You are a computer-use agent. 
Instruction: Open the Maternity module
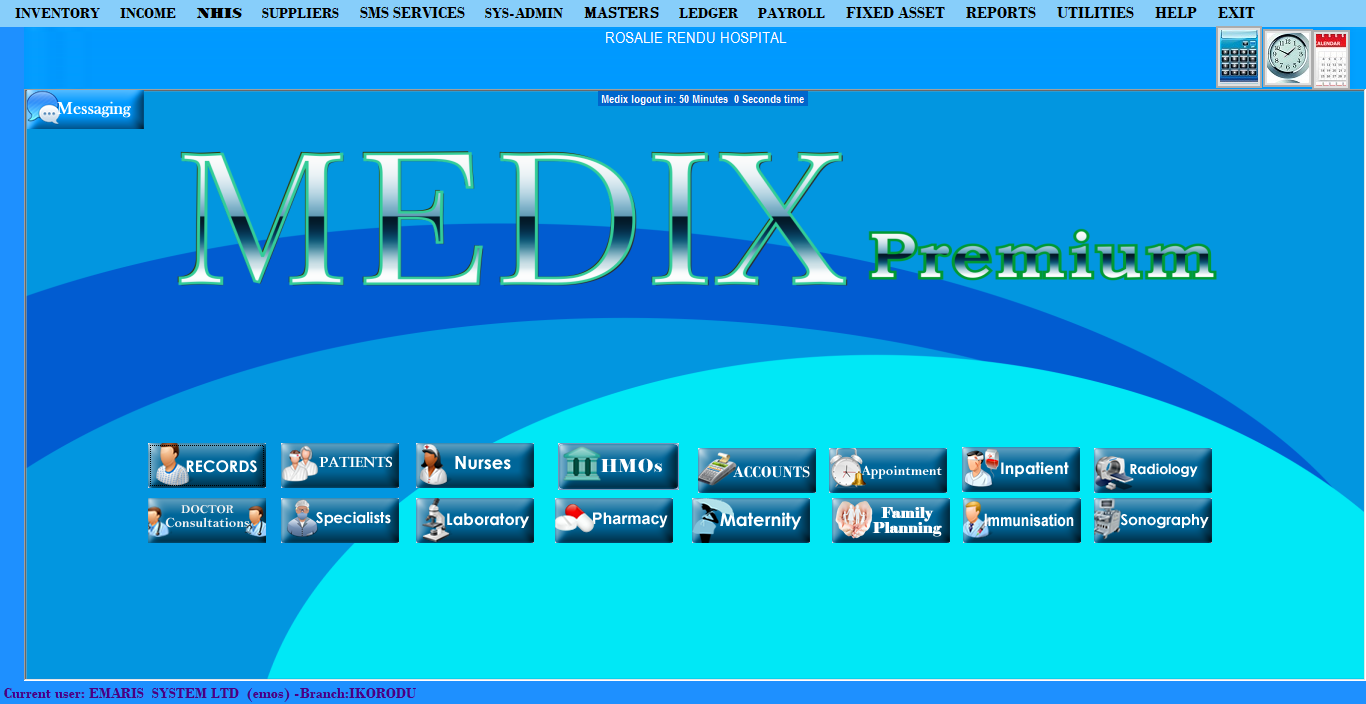click(x=750, y=520)
